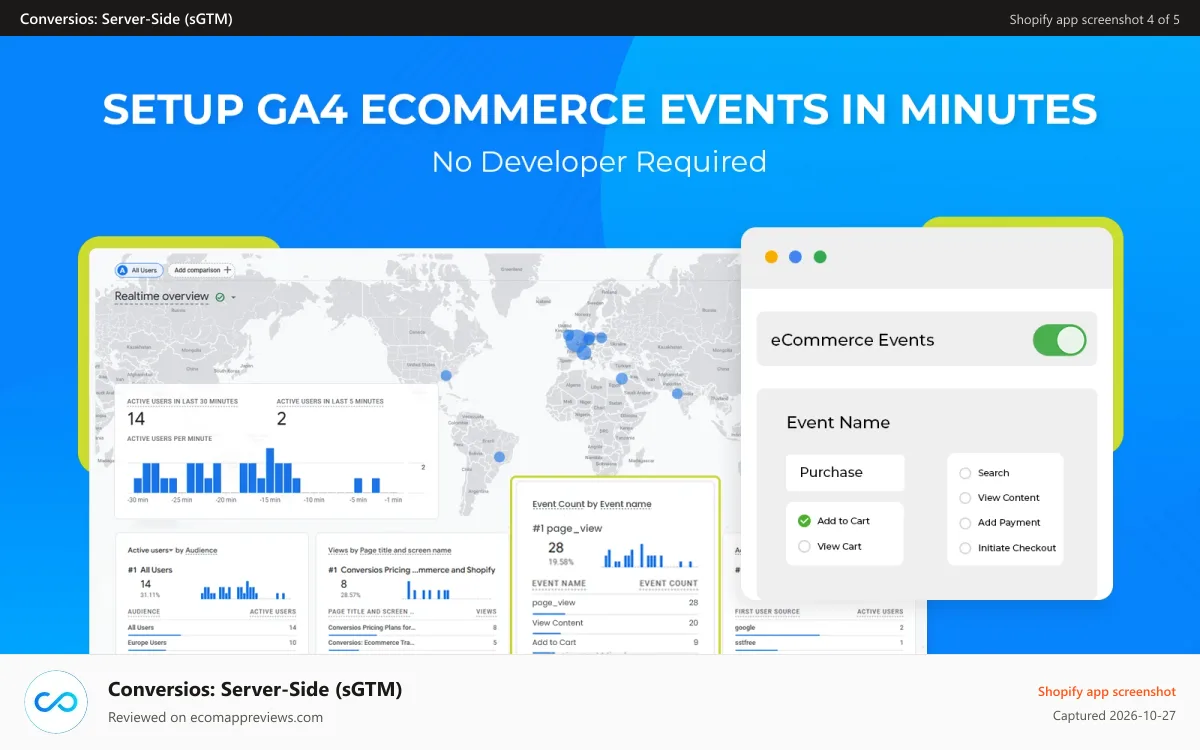The width and height of the screenshot is (1200, 750).
Task: Click the View Content row in event table
Action: [615, 623]
